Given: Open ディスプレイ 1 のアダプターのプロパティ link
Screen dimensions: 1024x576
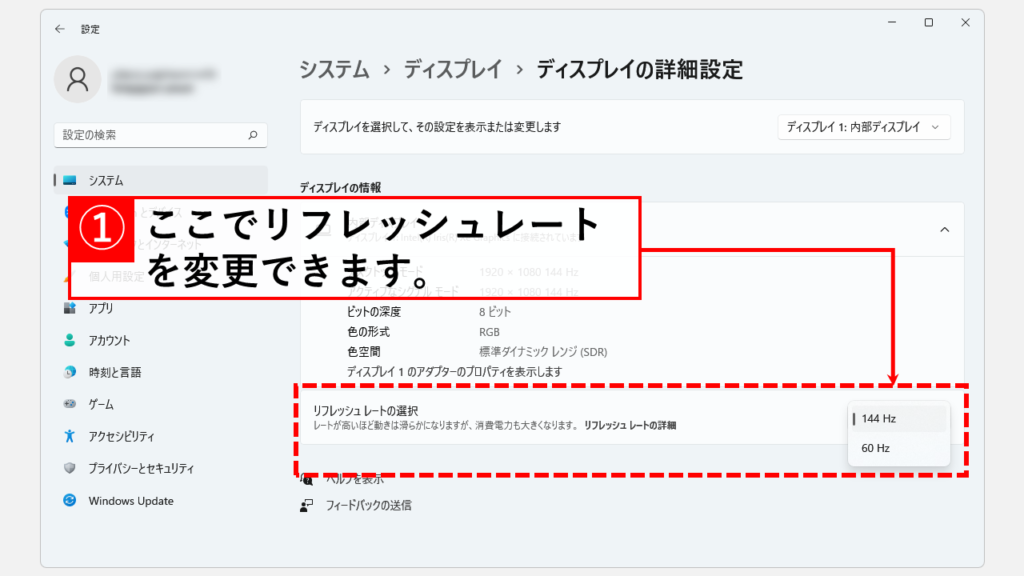Looking at the screenshot, I should point(454,371).
